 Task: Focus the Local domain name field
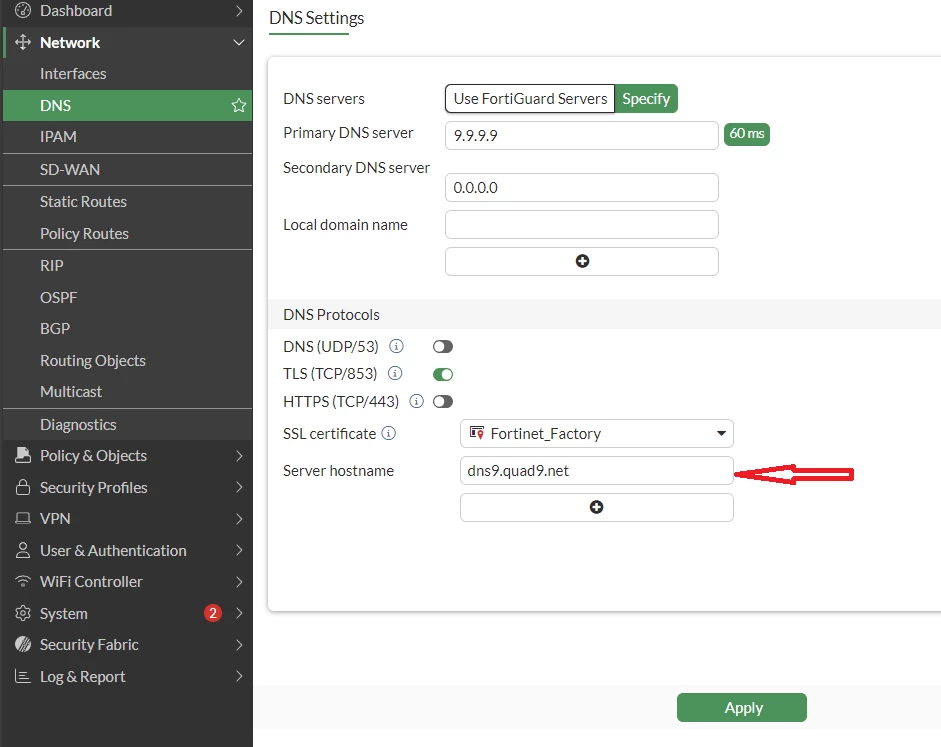(582, 225)
